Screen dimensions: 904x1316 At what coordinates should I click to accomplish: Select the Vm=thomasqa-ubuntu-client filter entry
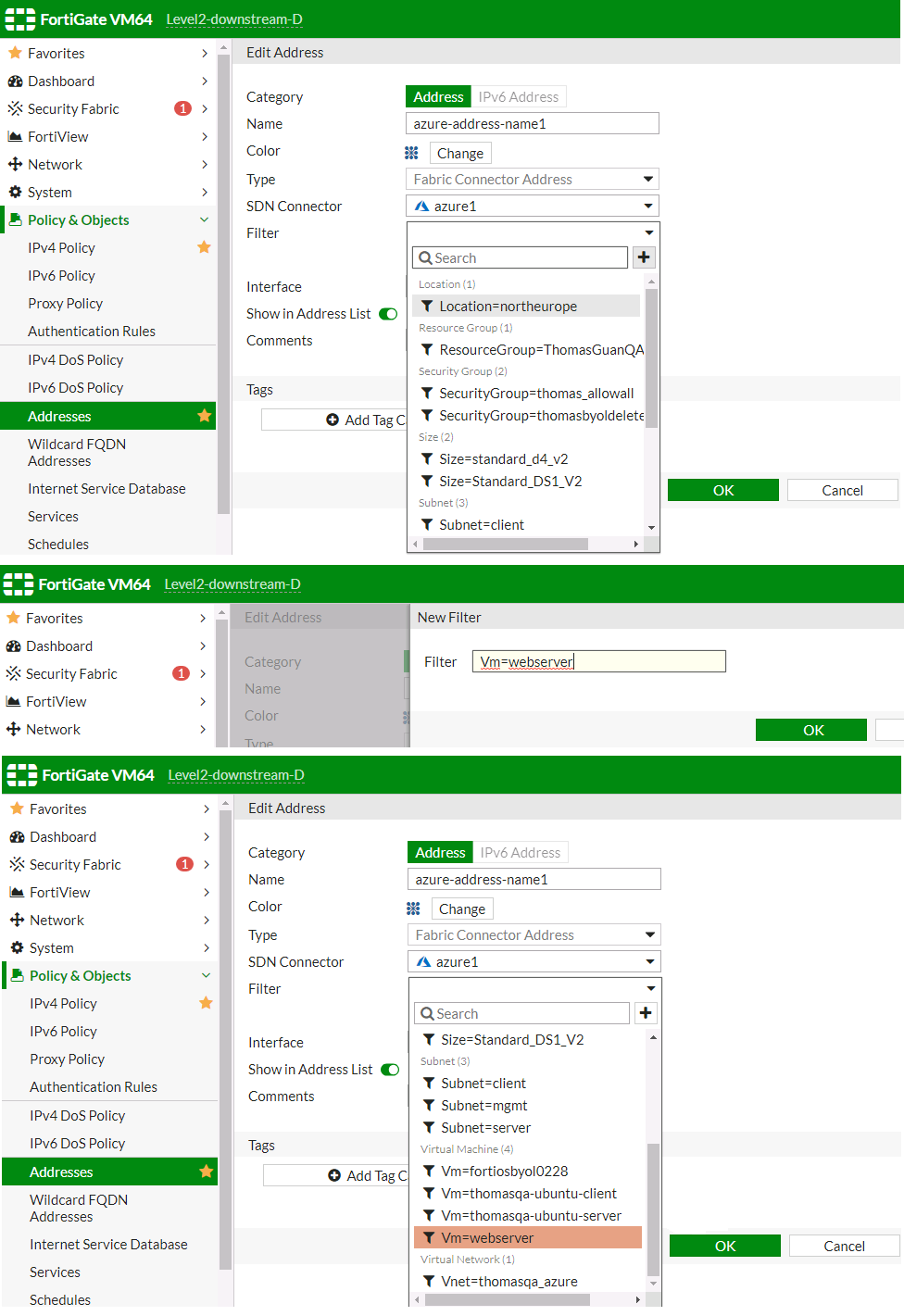pyautogui.click(x=528, y=1193)
